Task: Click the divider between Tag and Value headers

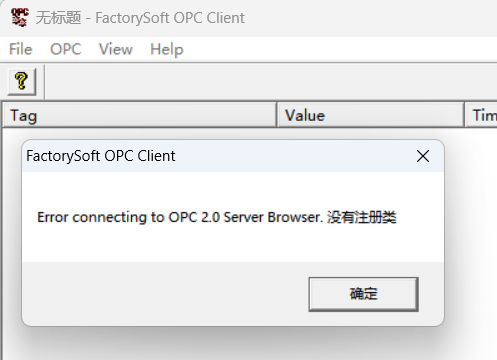Action: pos(277,115)
